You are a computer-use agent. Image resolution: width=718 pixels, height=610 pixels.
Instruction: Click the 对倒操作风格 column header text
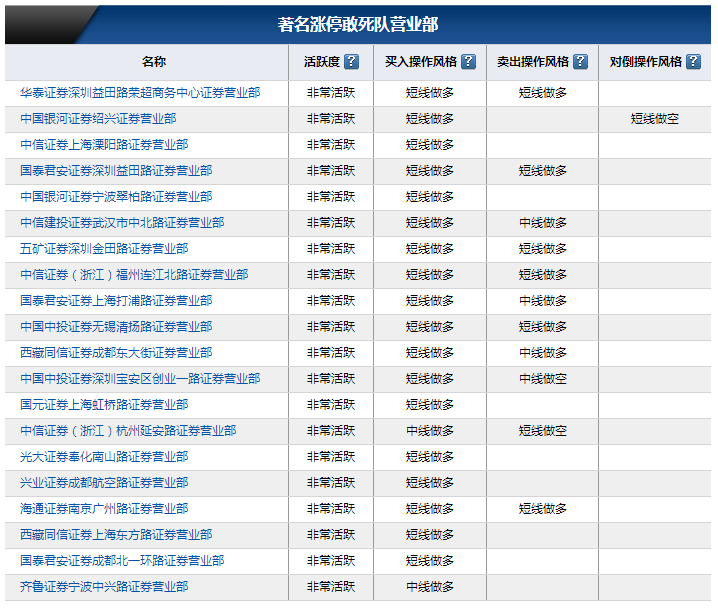tap(646, 62)
